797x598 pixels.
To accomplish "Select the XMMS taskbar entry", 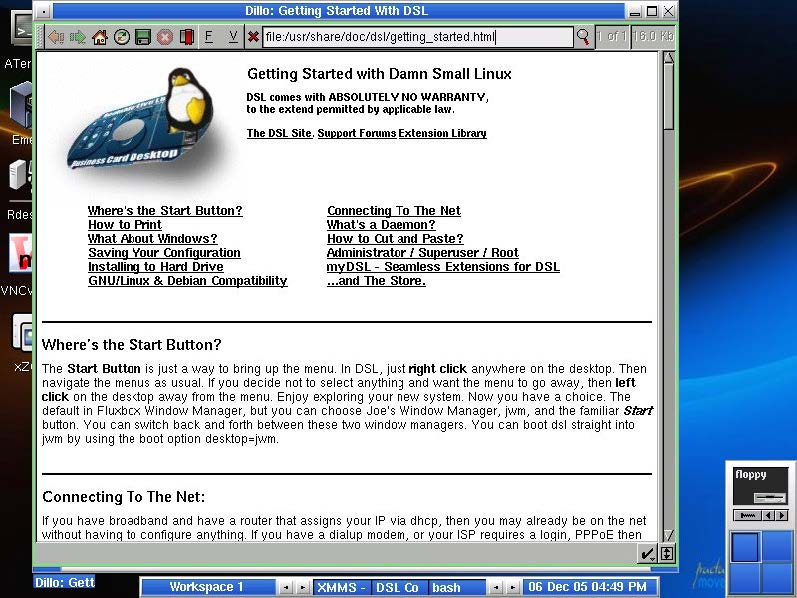I will (338, 587).
